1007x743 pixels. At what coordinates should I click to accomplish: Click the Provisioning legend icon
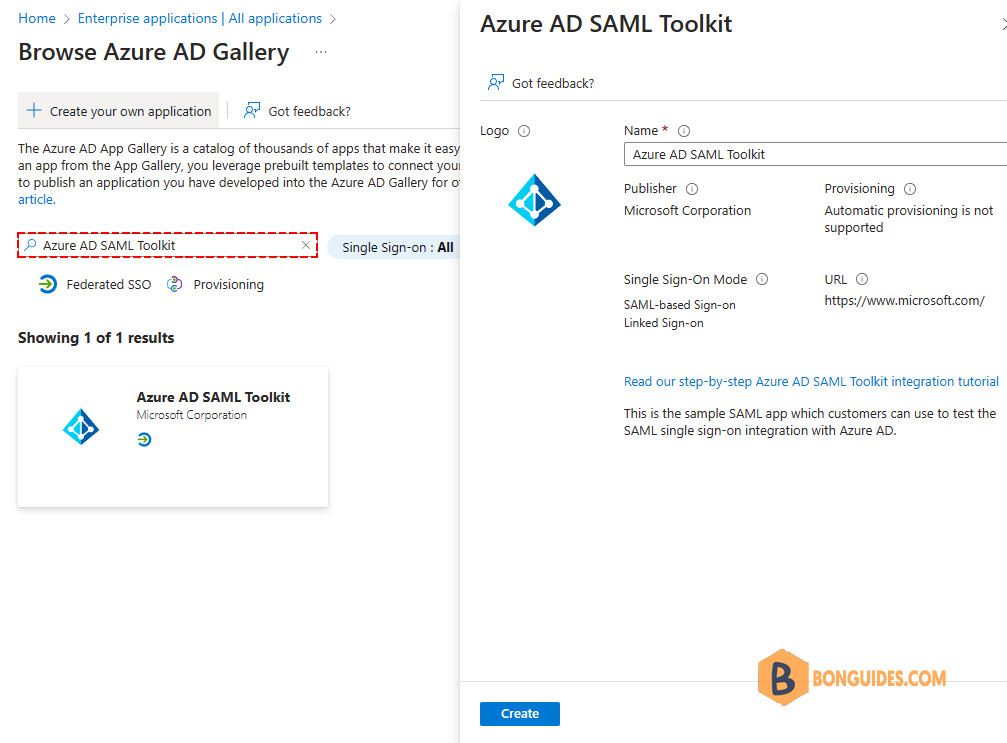tap(175, 284)
